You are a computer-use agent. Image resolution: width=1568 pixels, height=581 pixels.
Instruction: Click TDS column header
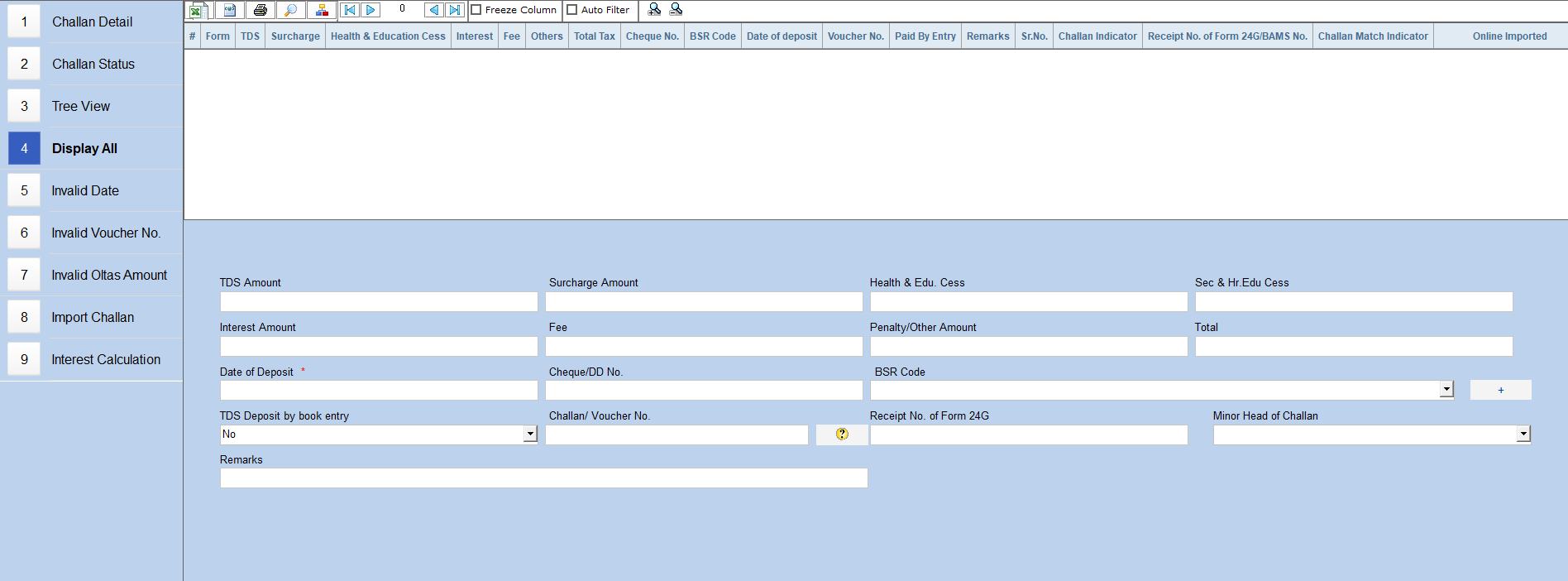pos(250,36)
